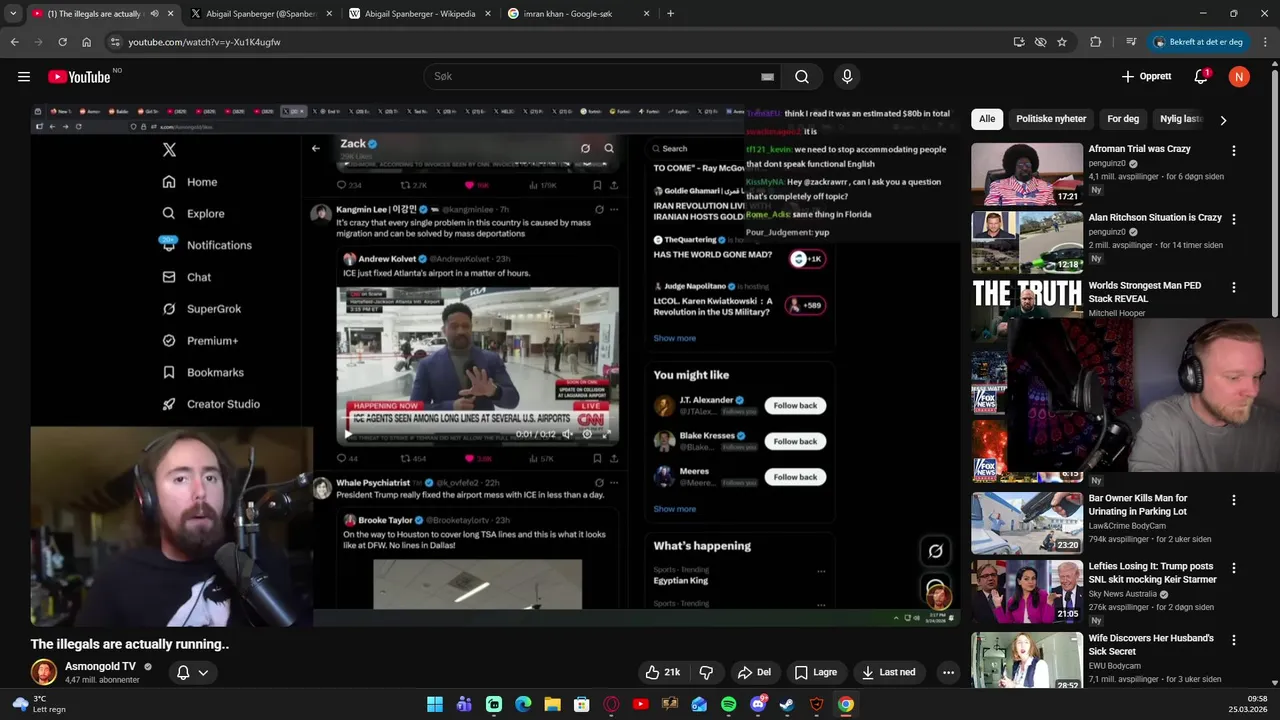
Task: Open the YouTube guide hamburger menu
Action: click(24, 77)
